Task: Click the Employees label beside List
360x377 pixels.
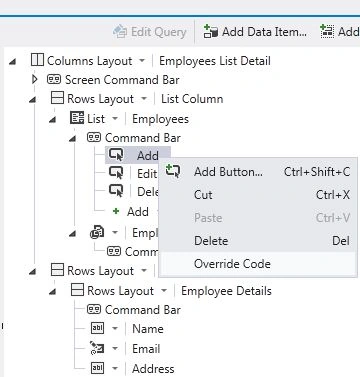Action: tap(161, 119)
